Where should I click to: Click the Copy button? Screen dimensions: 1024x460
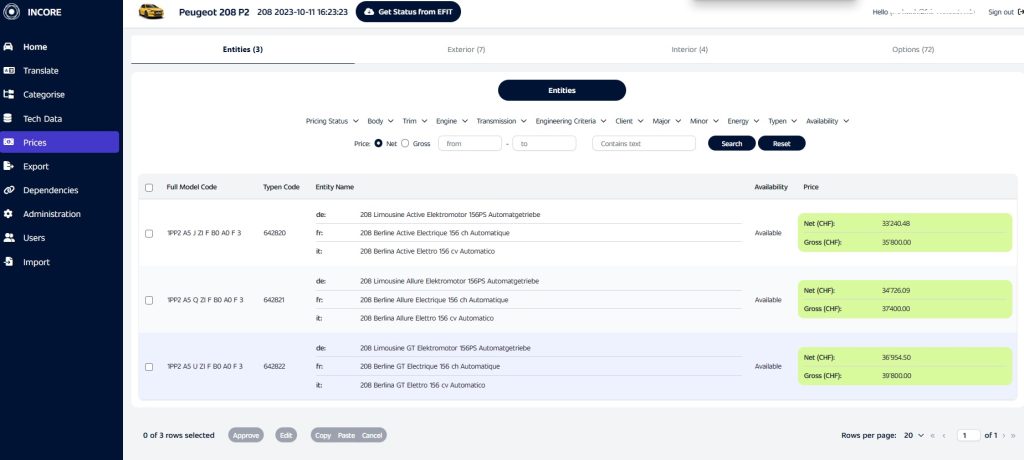click(x=323, y=435)
